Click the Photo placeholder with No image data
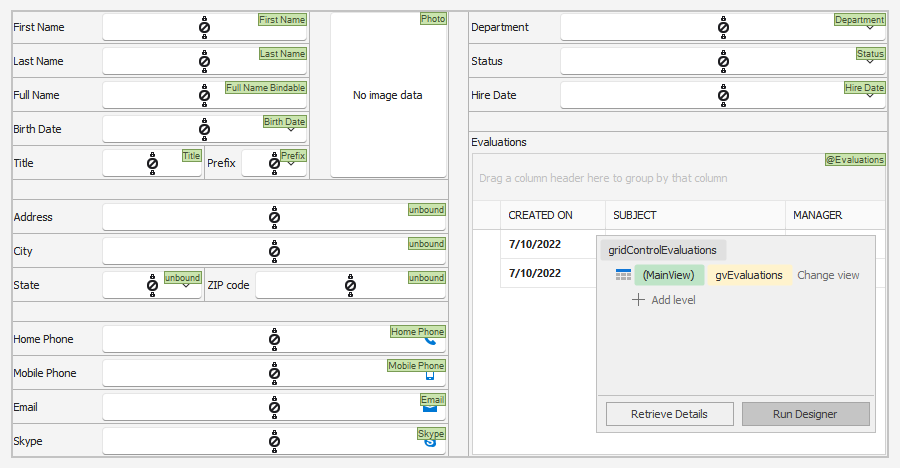This screenshot has height=468, width=900. click(x=388, y=95)
